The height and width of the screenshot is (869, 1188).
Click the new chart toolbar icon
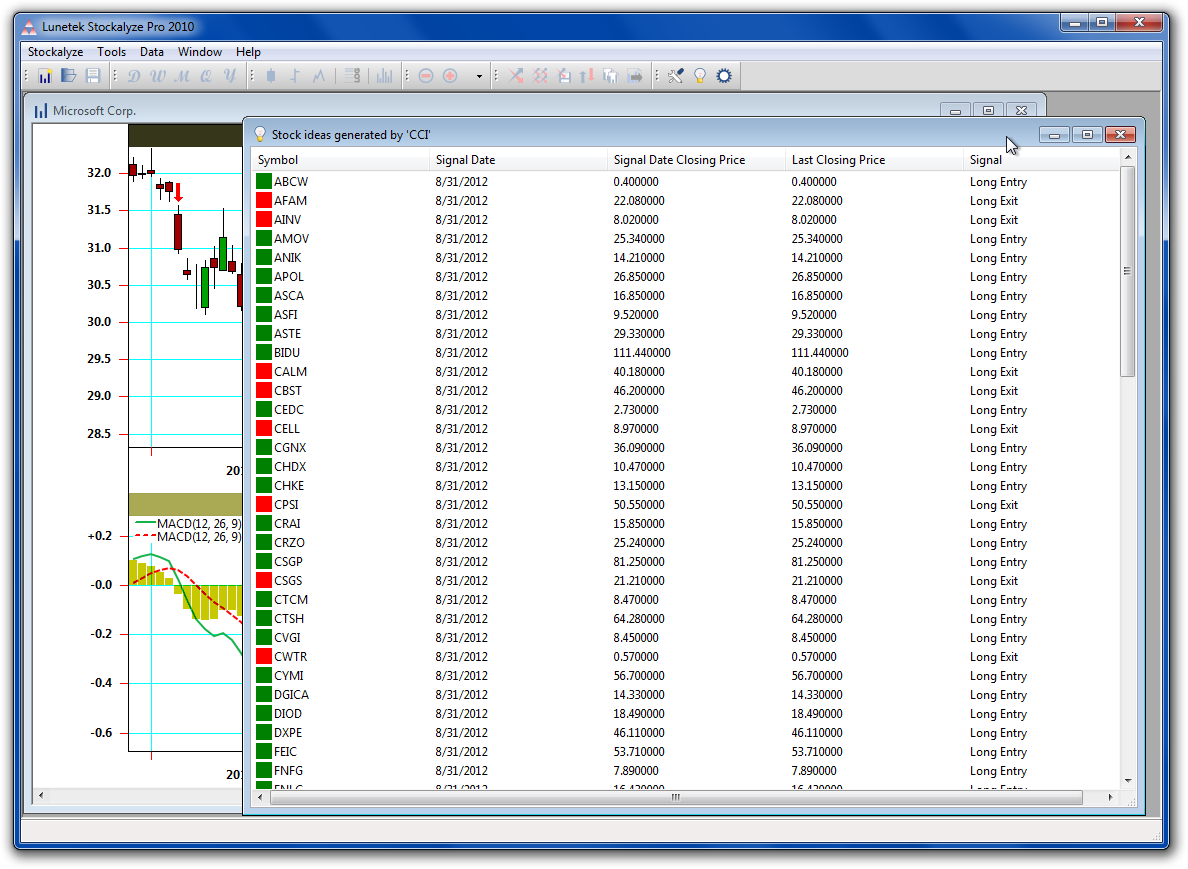[x=45, y=76]
